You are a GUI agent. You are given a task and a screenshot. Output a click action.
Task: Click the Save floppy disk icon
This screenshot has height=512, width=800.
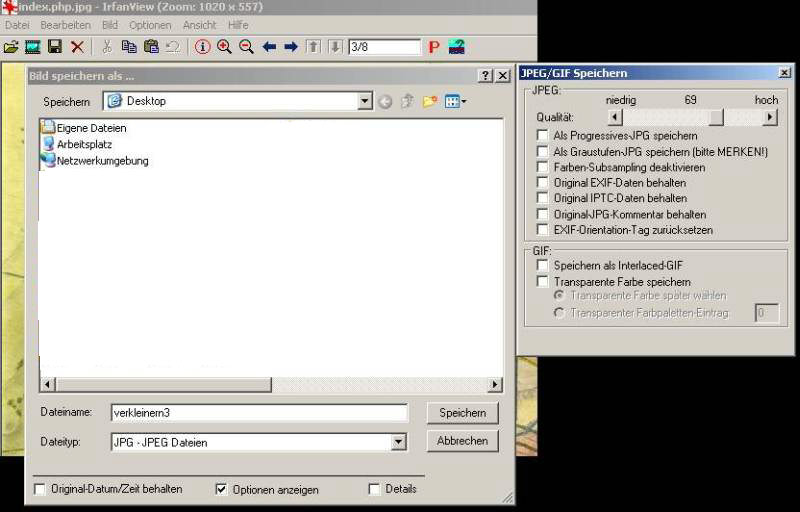pos(55,47)
